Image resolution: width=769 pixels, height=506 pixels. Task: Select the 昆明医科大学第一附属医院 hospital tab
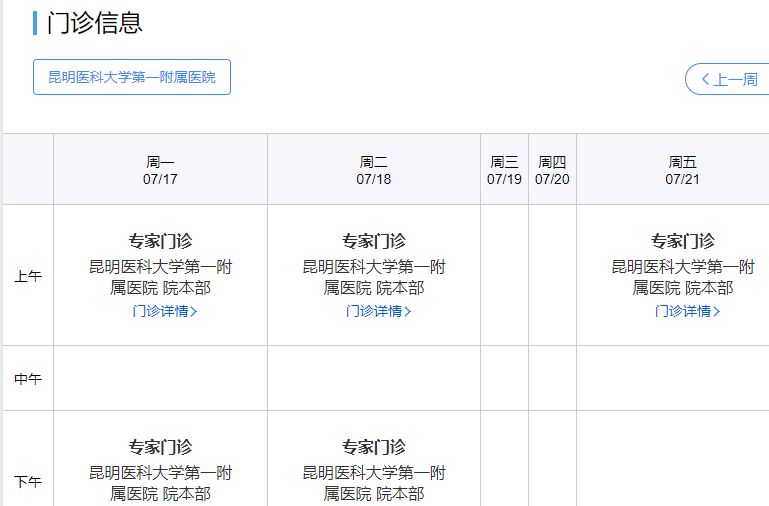tap(132, 77)
